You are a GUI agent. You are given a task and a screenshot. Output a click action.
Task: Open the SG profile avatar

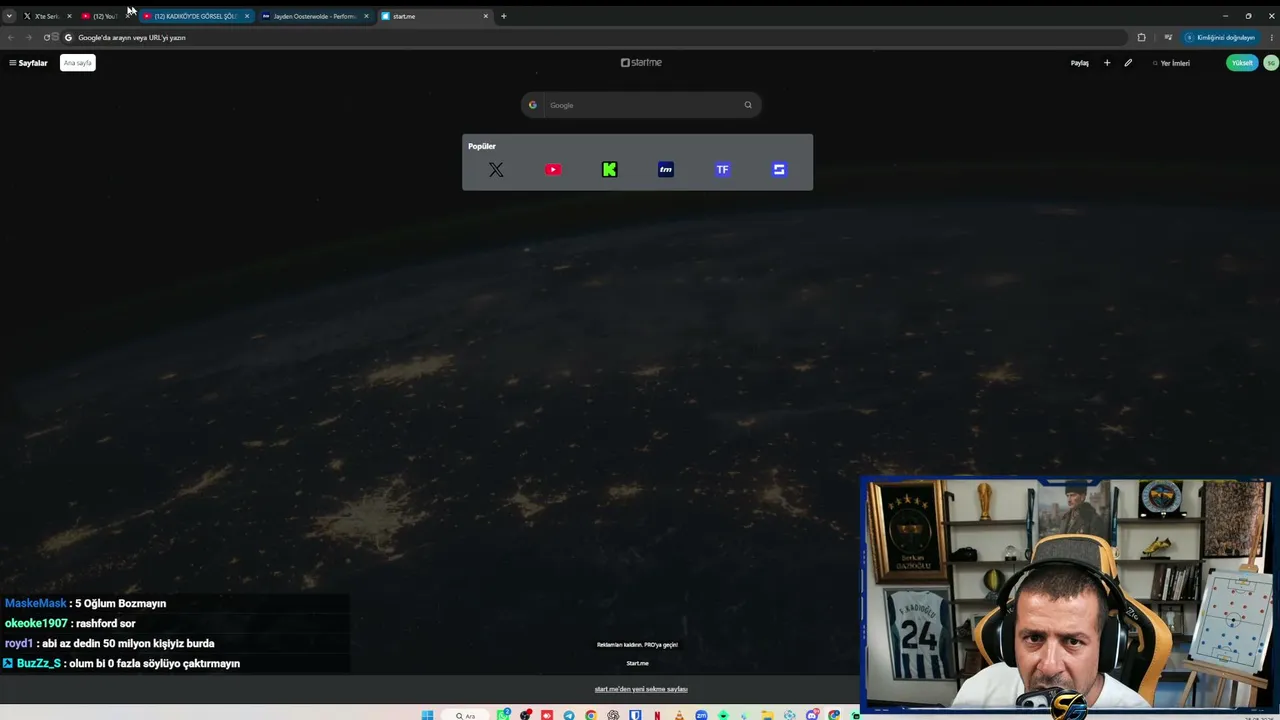(x=1271, y=63)
